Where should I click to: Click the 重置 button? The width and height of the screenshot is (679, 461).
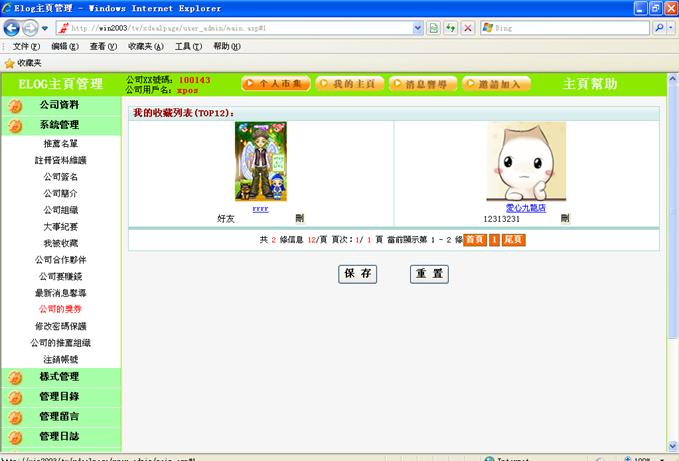pyautogui.click(x=429, y=274)
